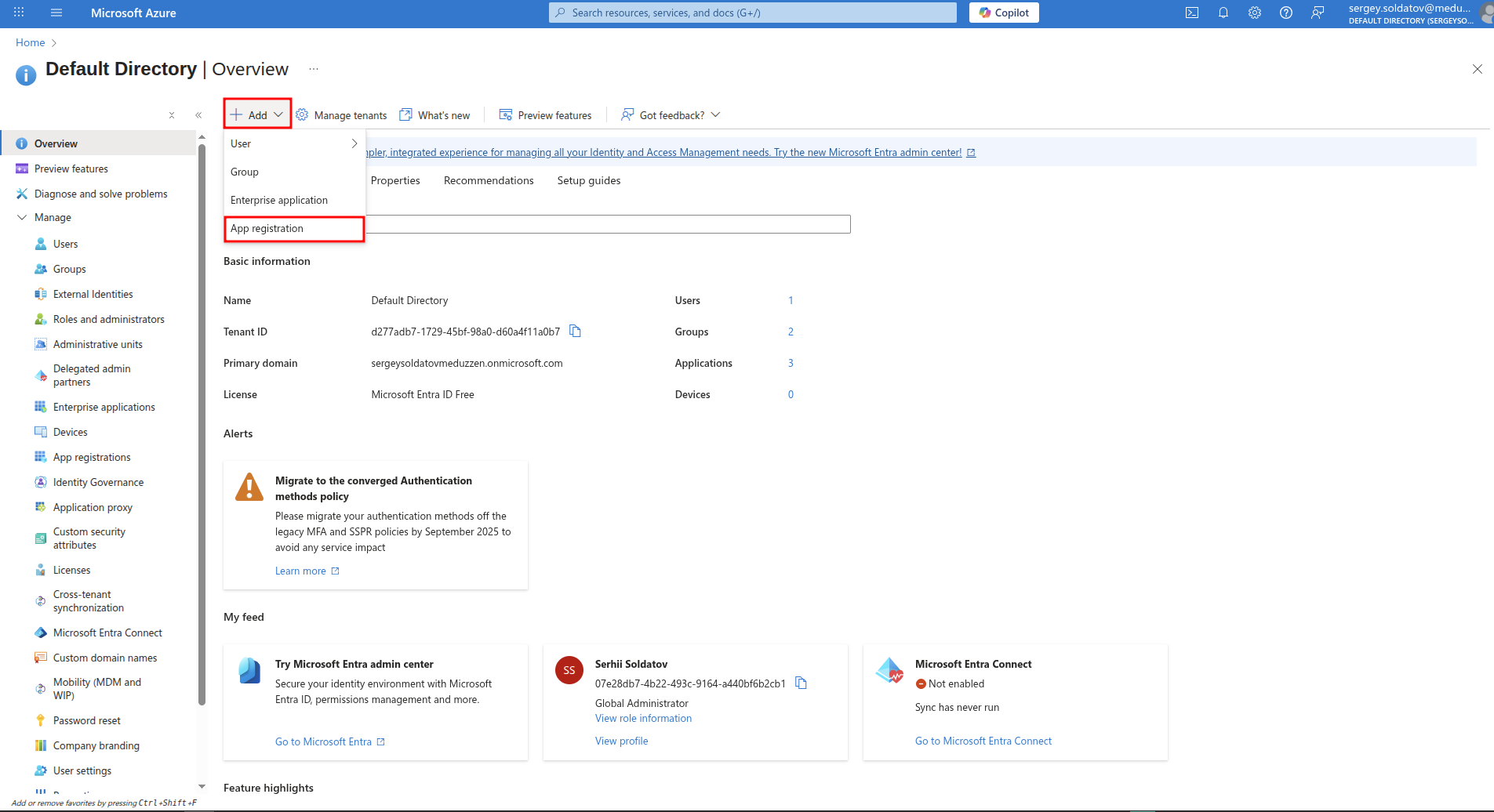This screenshot has height=812, width=1494.
Task: Open the Help question mark icon
Action: click(x=1286, y=13)
